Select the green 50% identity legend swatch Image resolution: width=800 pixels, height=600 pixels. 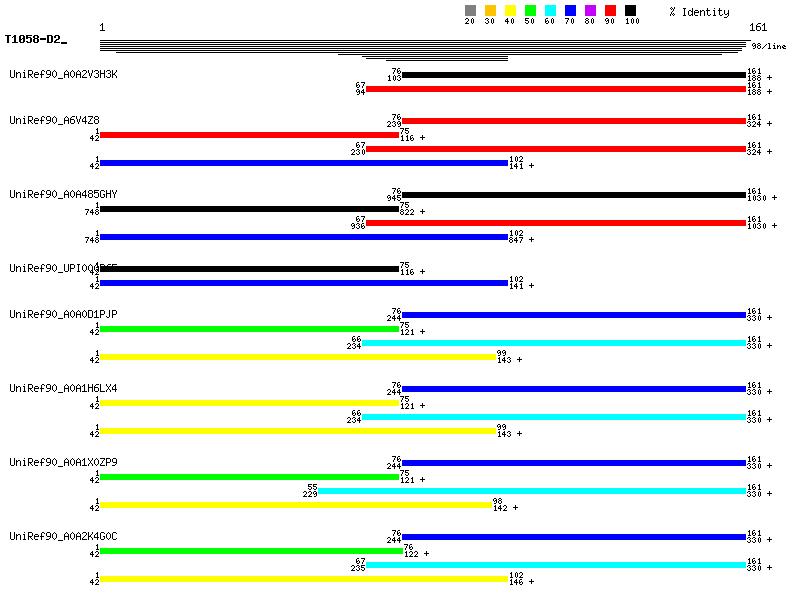(530, 11)
